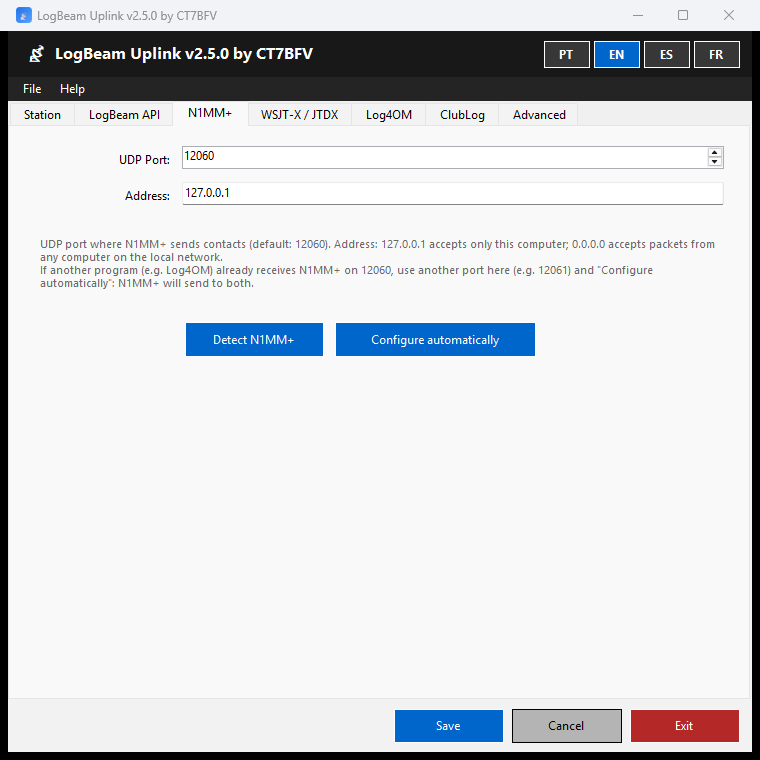
Task: Open the Advanced tab
Action: 539,115
